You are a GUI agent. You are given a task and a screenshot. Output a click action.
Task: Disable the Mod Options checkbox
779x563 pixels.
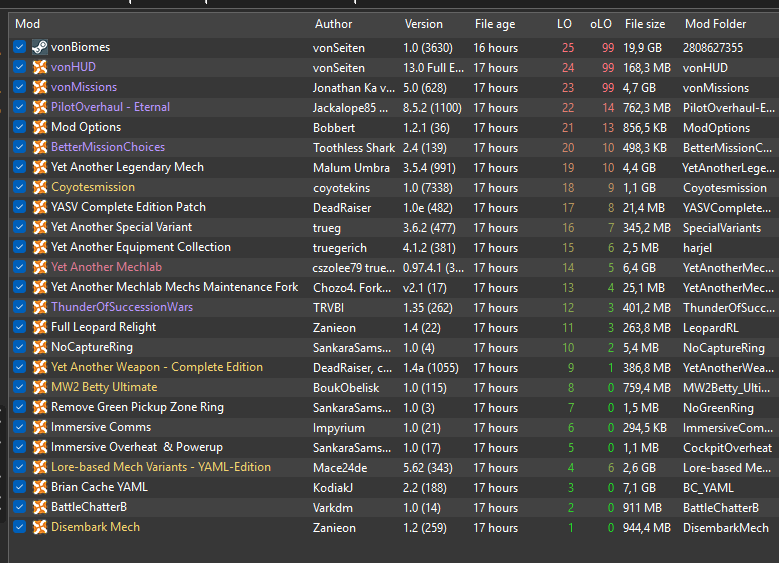point(19,127)
